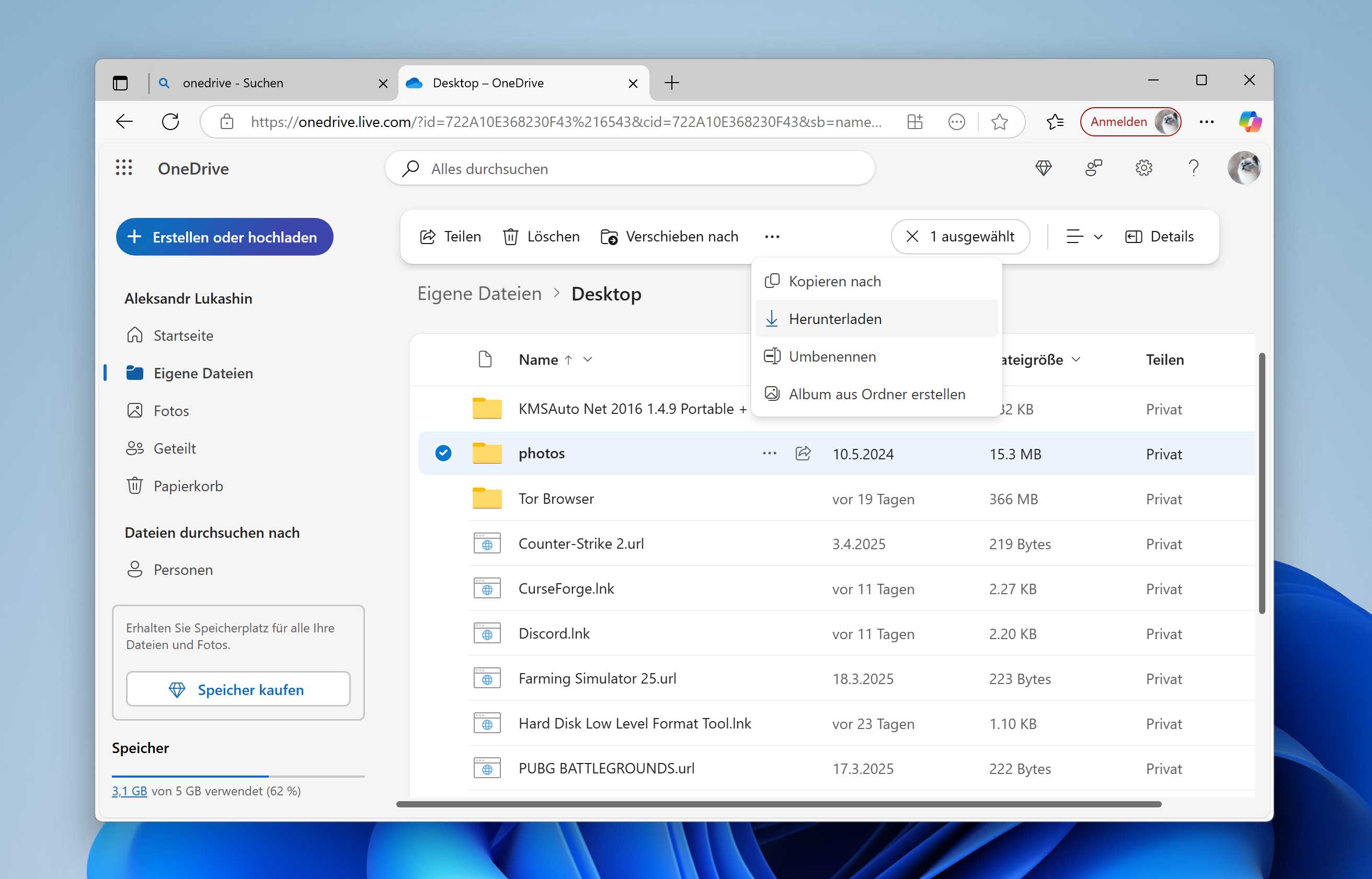Clear selection with 1 ausgewählt button
1372x879 pixels.
(961, 236)
